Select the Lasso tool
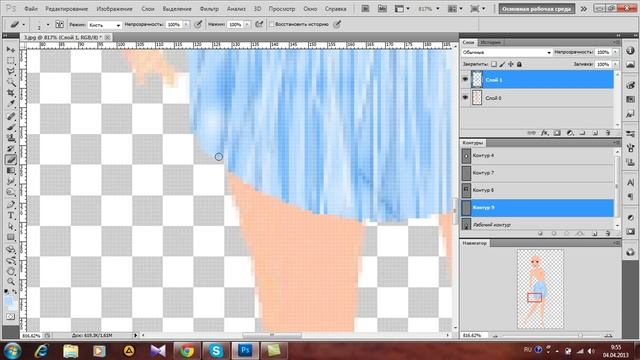 tap(11, 71)
